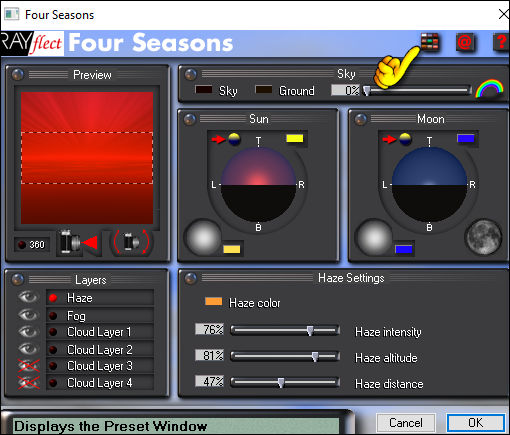510x435 pixels.
Task: Select the Fog layer row
Action: [x=100, y=315]
